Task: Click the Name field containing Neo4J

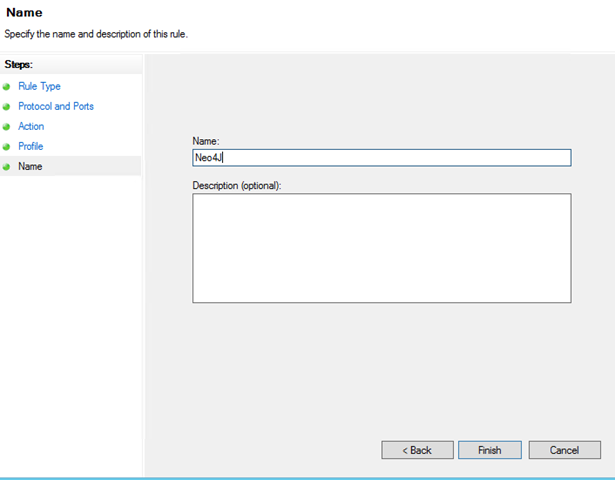Action: 381,158
